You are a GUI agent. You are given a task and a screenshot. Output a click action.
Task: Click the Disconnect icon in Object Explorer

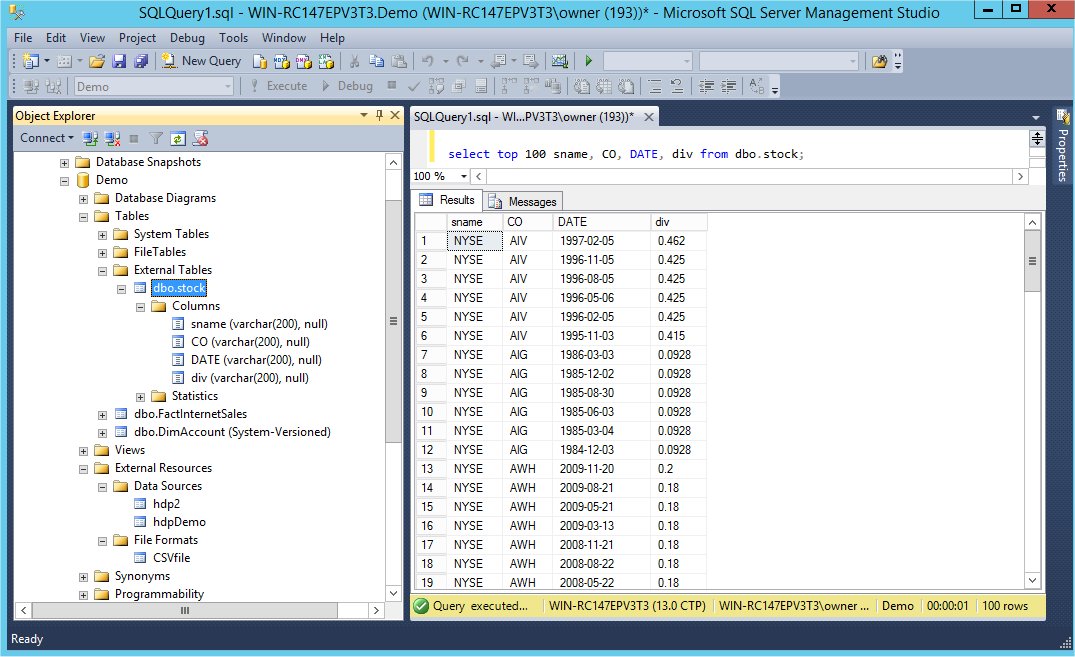point(110,137)
